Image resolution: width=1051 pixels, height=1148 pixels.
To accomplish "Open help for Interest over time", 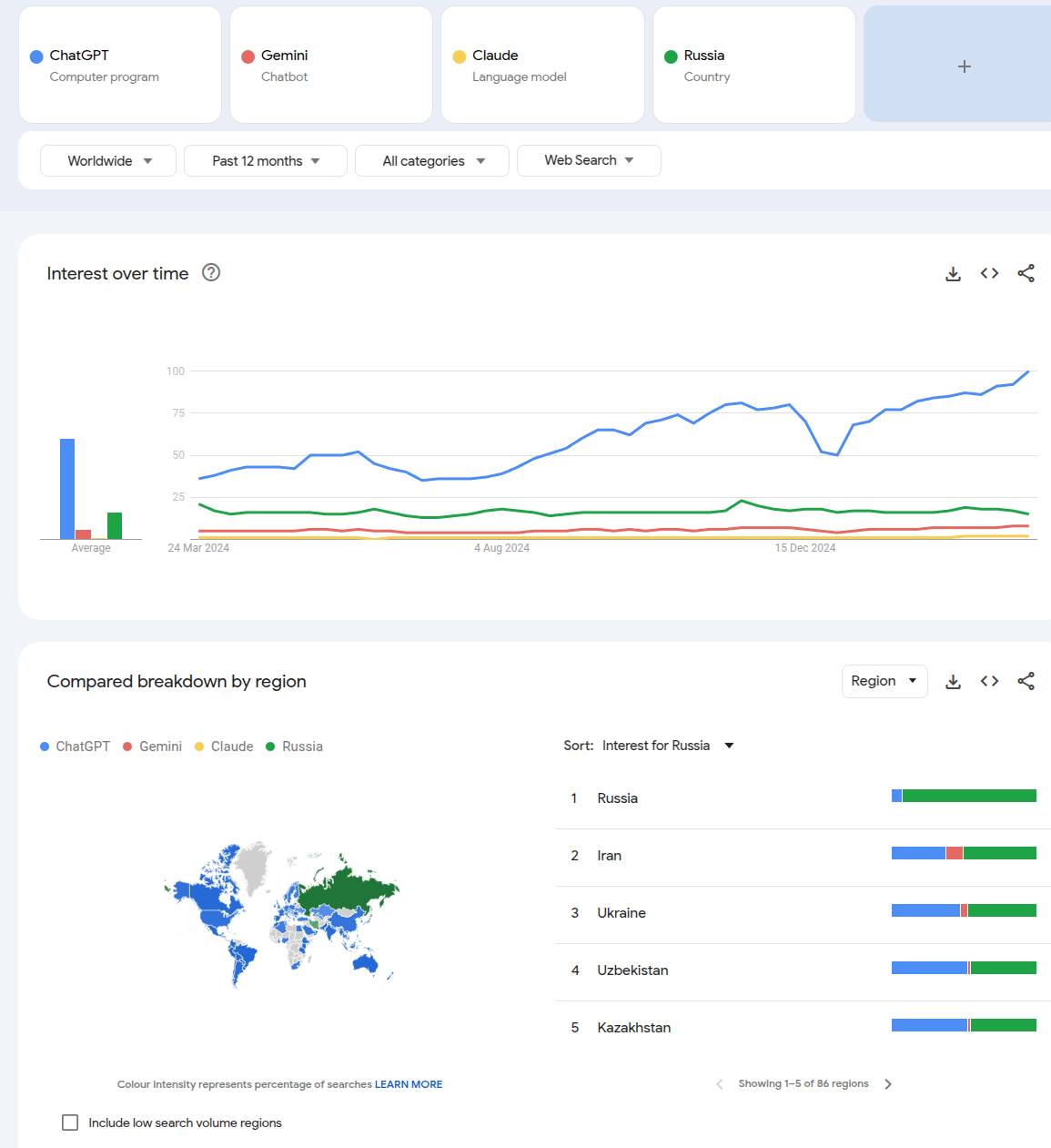I will [211, 273].
